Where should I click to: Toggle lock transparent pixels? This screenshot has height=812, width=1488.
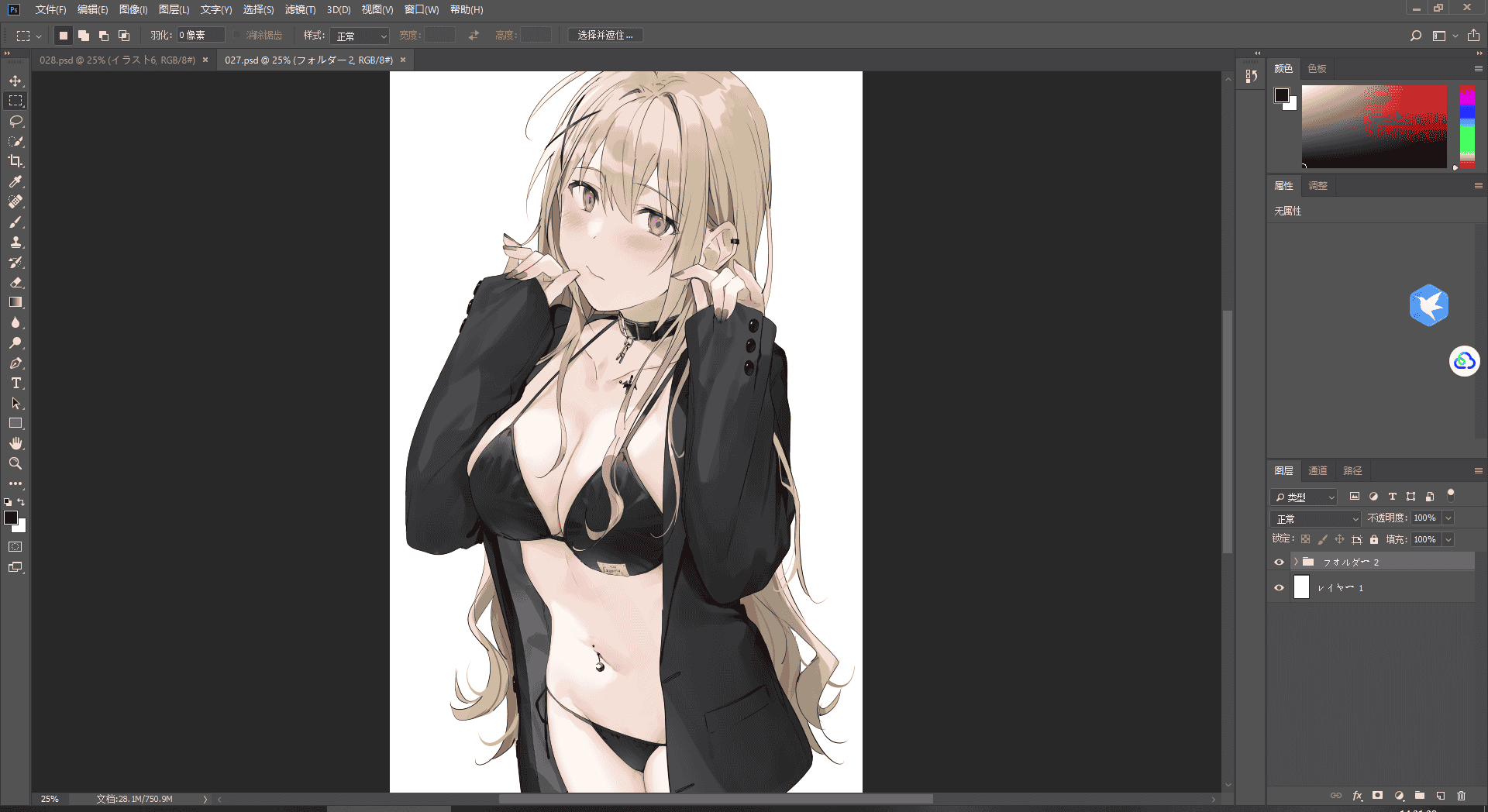coord(1306,539)
